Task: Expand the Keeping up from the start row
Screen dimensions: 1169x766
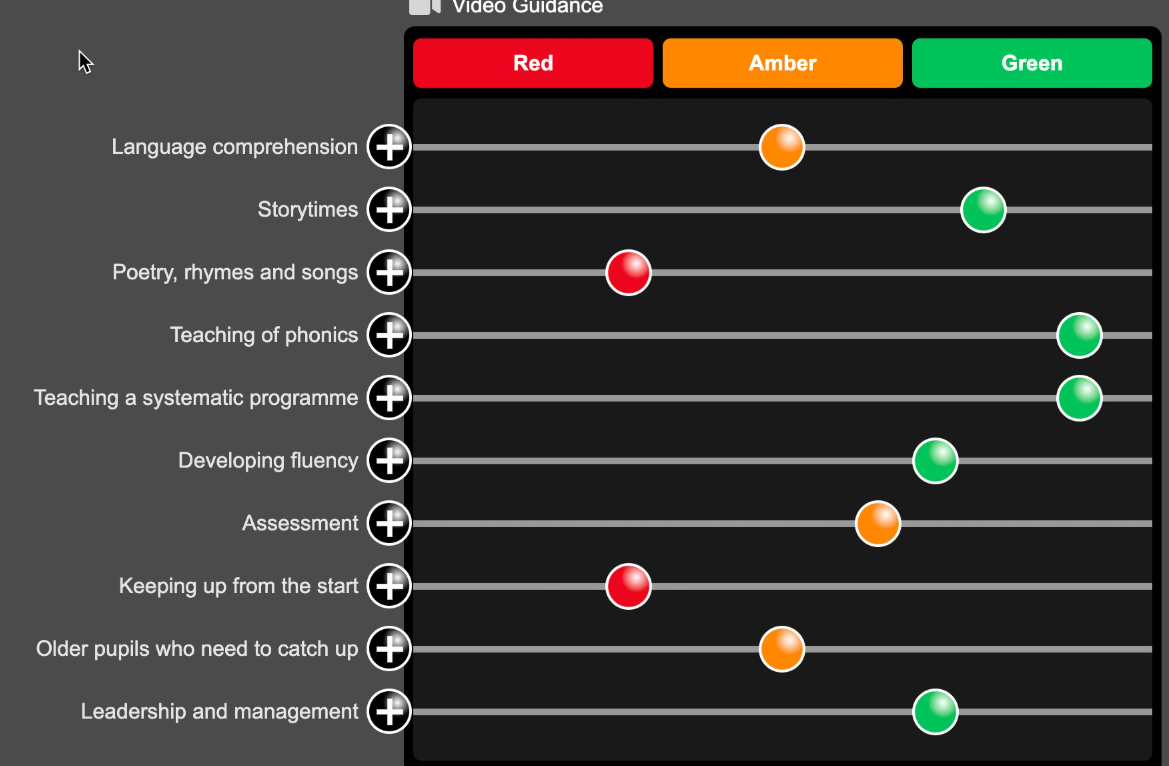Action: coord(389,586)
